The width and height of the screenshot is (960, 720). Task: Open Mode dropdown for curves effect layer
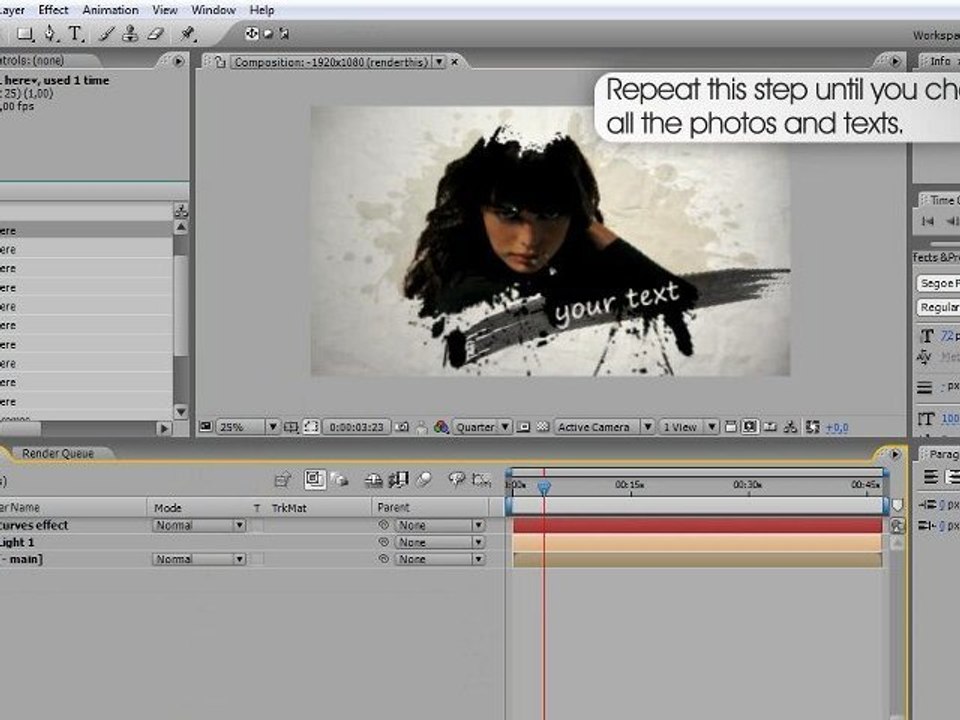click(199, 525)
